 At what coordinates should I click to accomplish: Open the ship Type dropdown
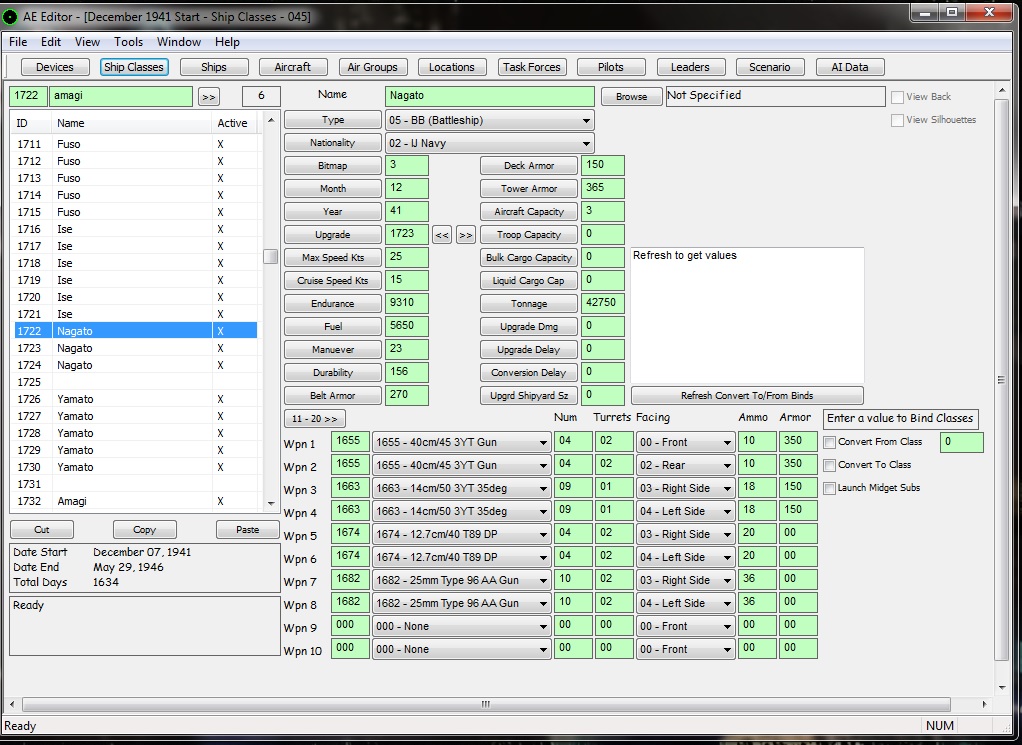[489, 120]
